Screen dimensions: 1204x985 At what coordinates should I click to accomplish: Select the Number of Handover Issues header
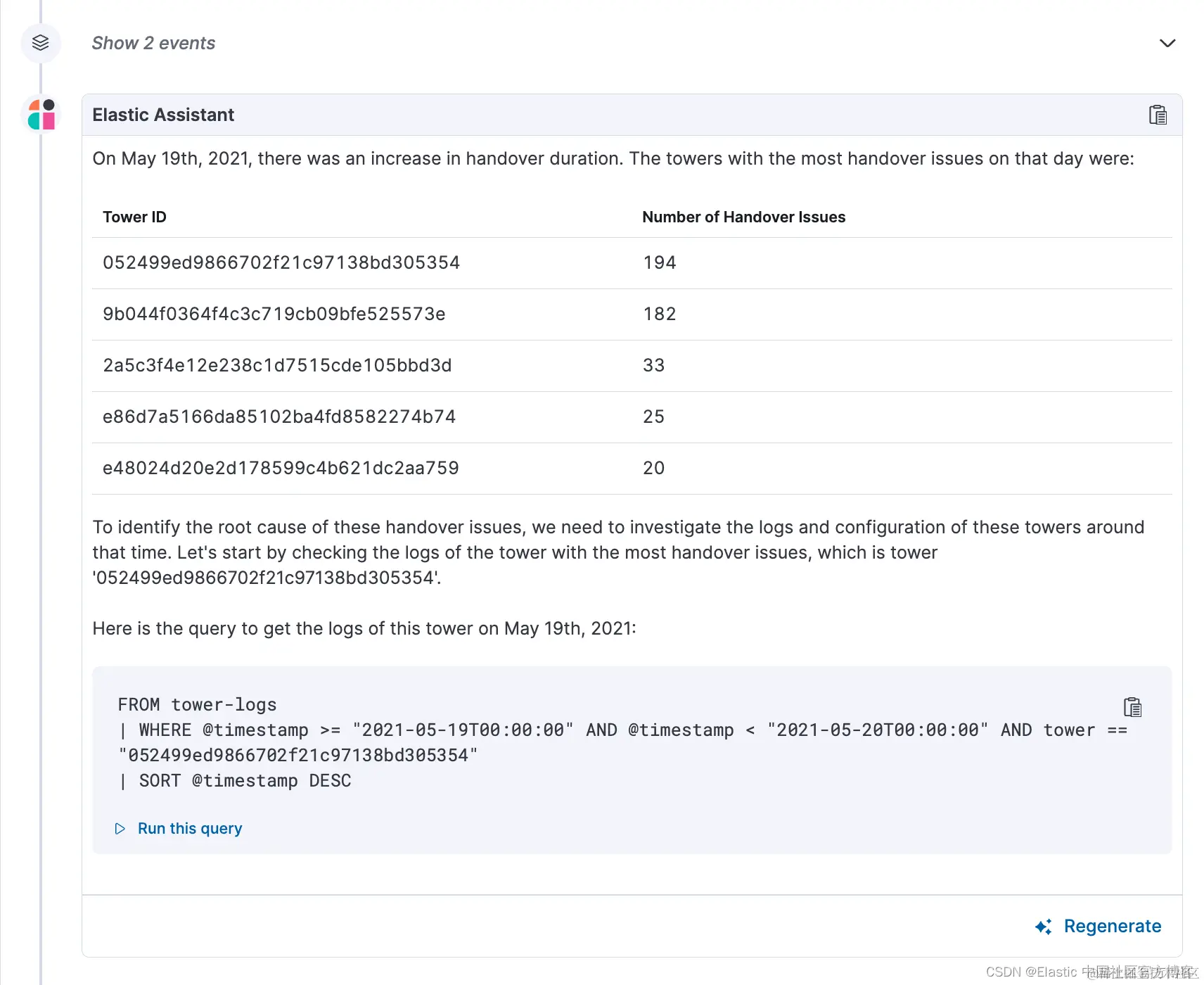[743, 217]
